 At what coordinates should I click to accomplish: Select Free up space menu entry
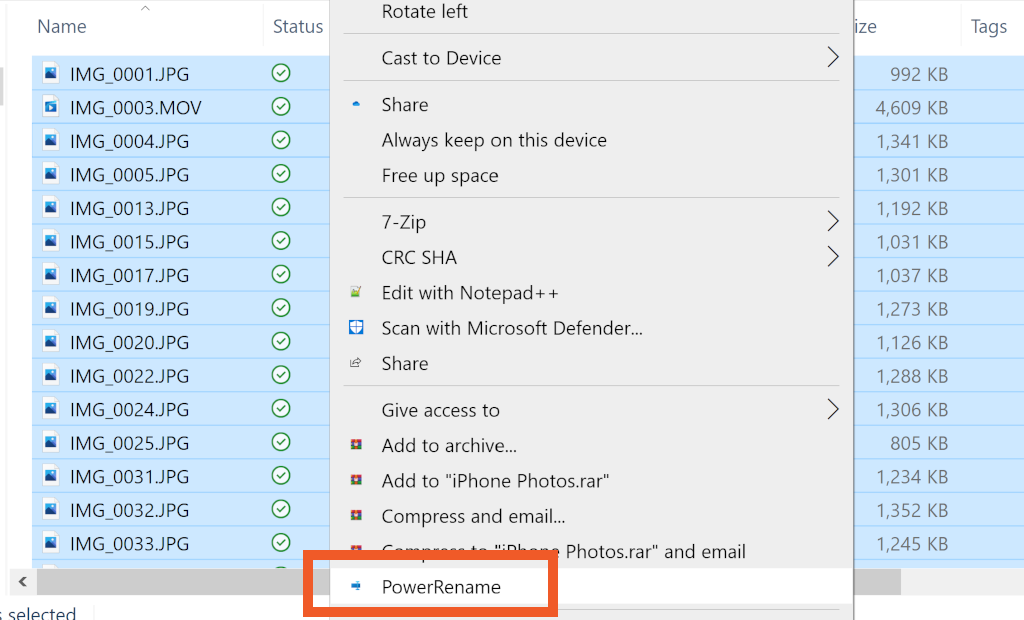click(x=440, y=176)
